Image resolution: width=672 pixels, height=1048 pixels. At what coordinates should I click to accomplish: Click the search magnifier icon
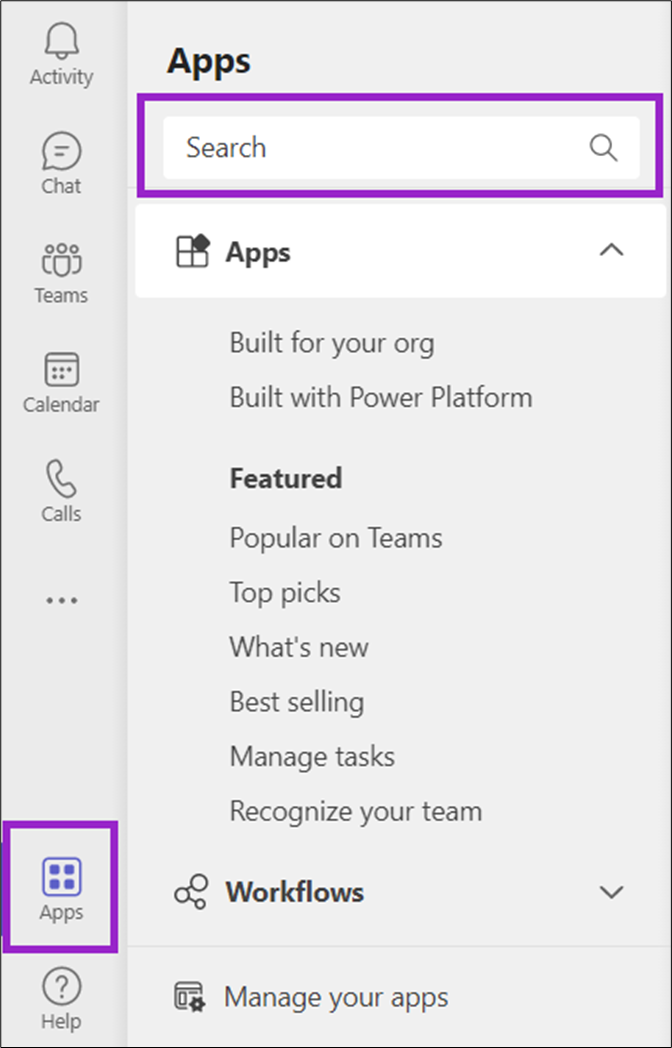pos(603,147)
